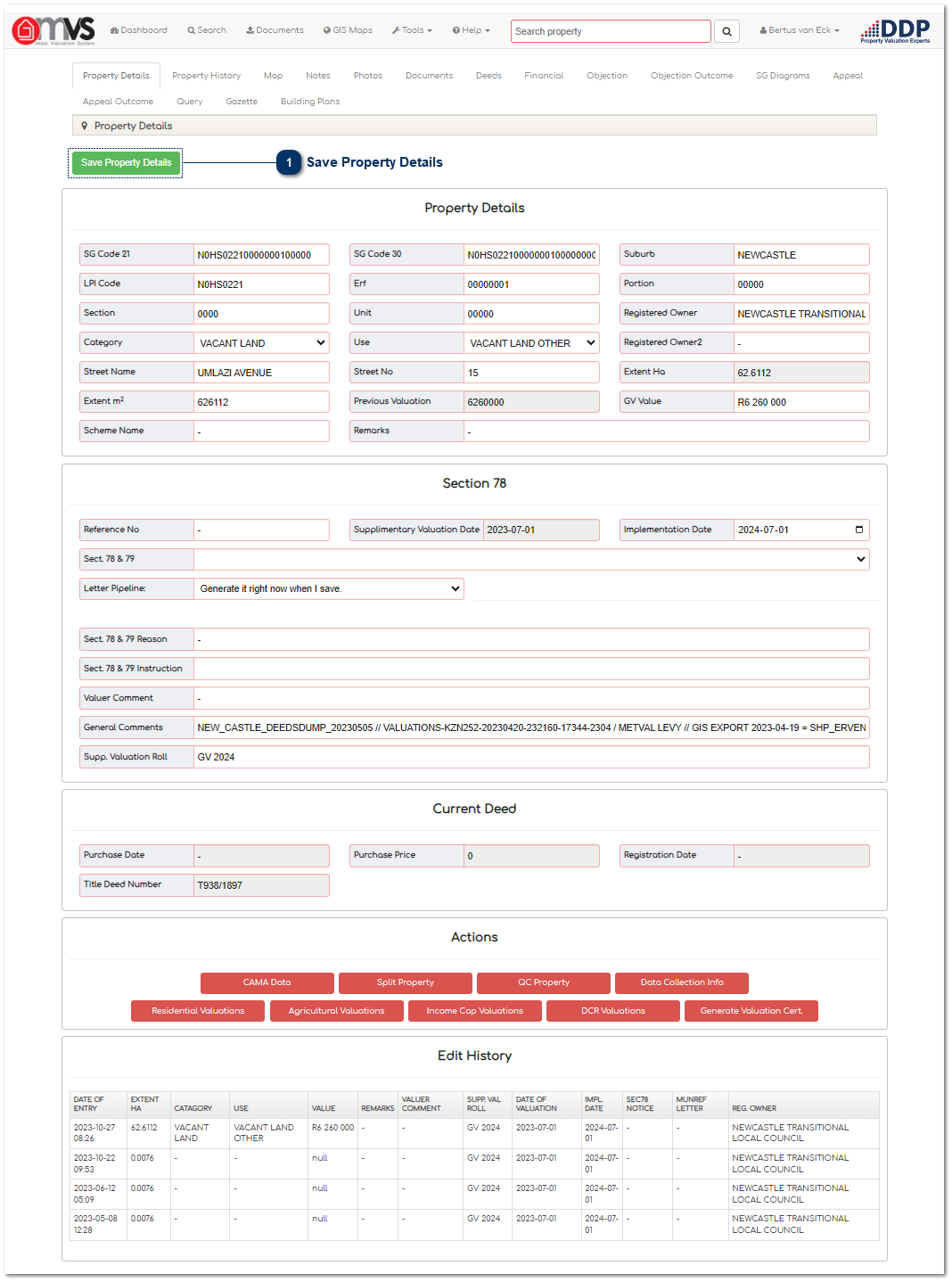
Task: Click the Extent m² field
Action: point(261,402)
